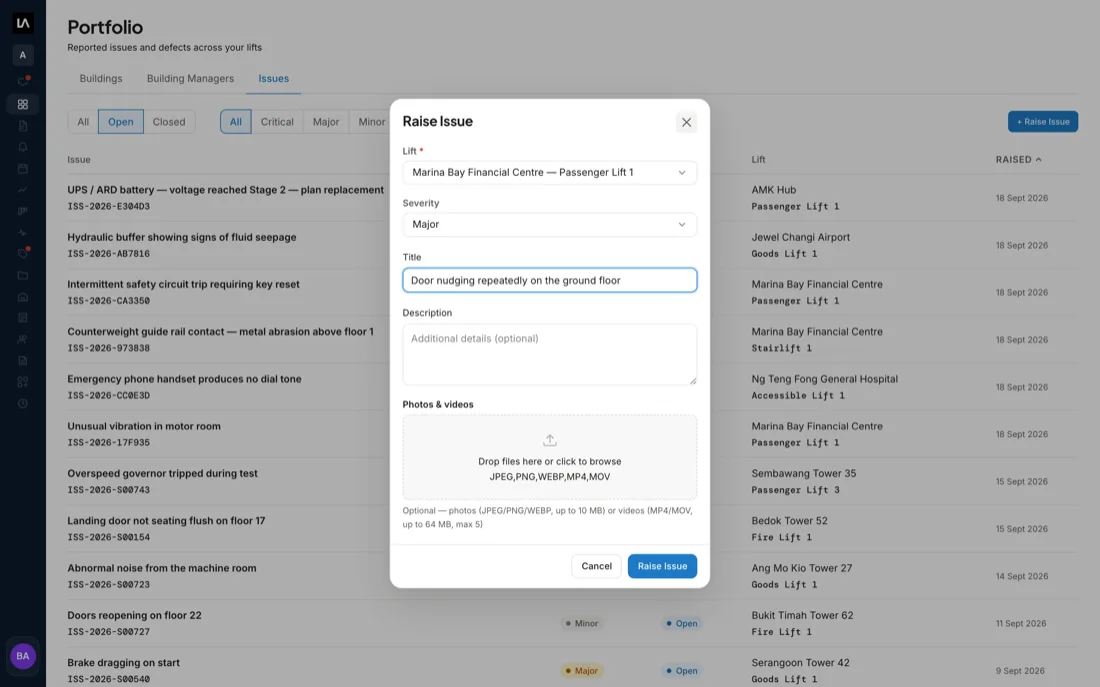Image resolution: width=1100 pixels, height=687 pixels.
Task: Click the upload arrow icon in the drop zone
Action: coord(549,440)
